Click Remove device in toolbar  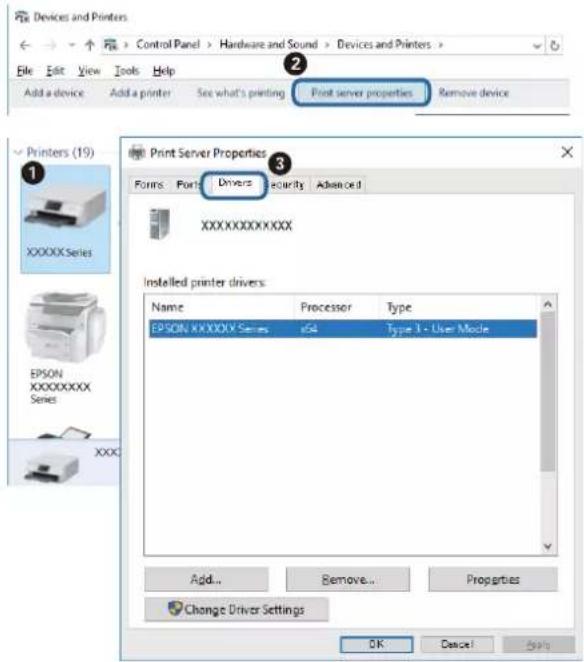[x=474, y=93]
